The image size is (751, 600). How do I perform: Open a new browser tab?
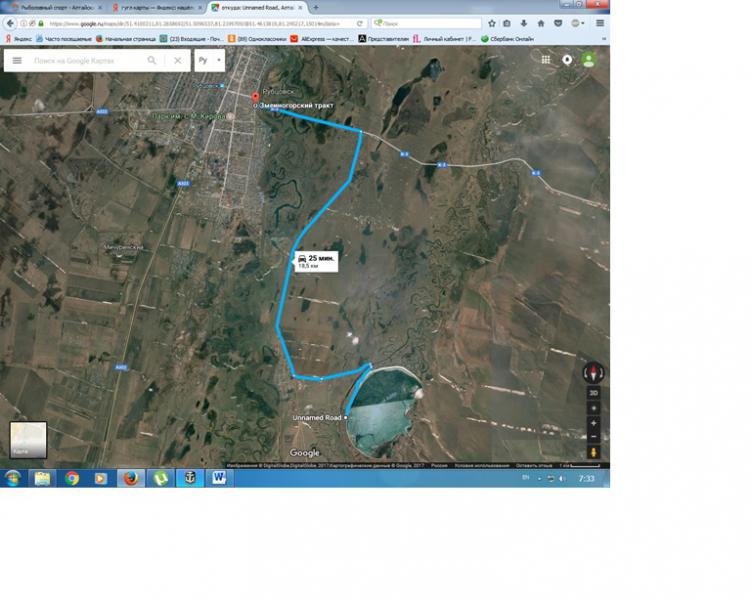316,8
